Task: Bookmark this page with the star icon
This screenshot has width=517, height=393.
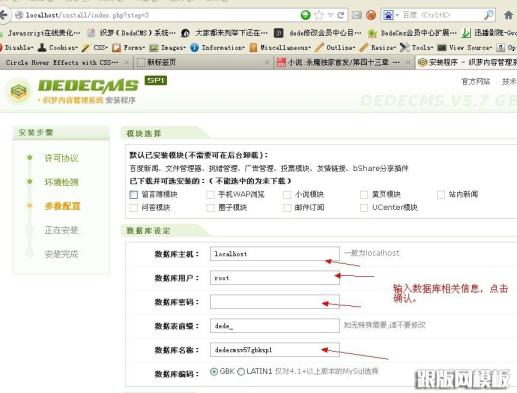Action: click(319, 15)
